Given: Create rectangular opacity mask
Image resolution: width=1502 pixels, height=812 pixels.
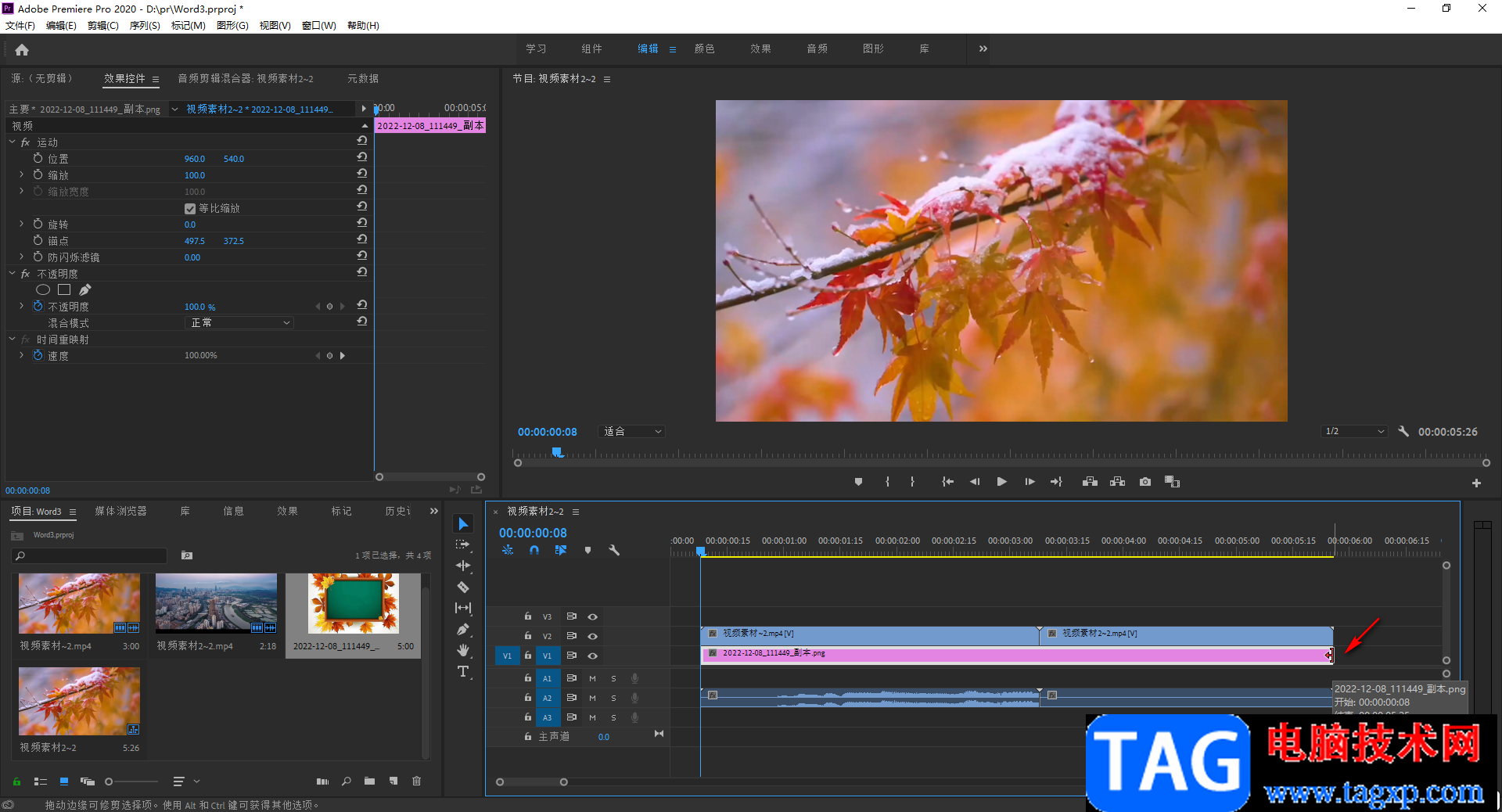Looking at the screenshot, I should 64,289.
